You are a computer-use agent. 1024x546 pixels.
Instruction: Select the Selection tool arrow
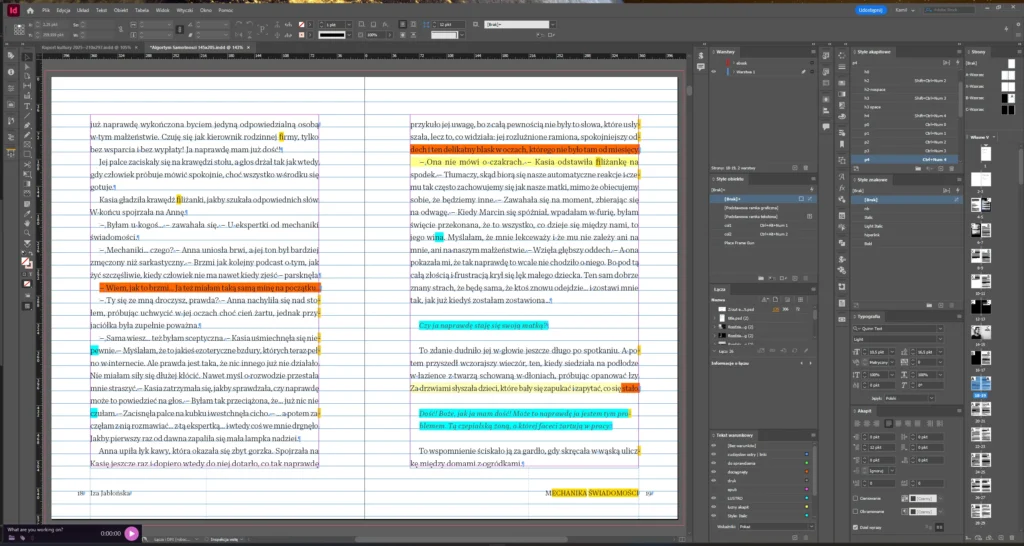27,57
